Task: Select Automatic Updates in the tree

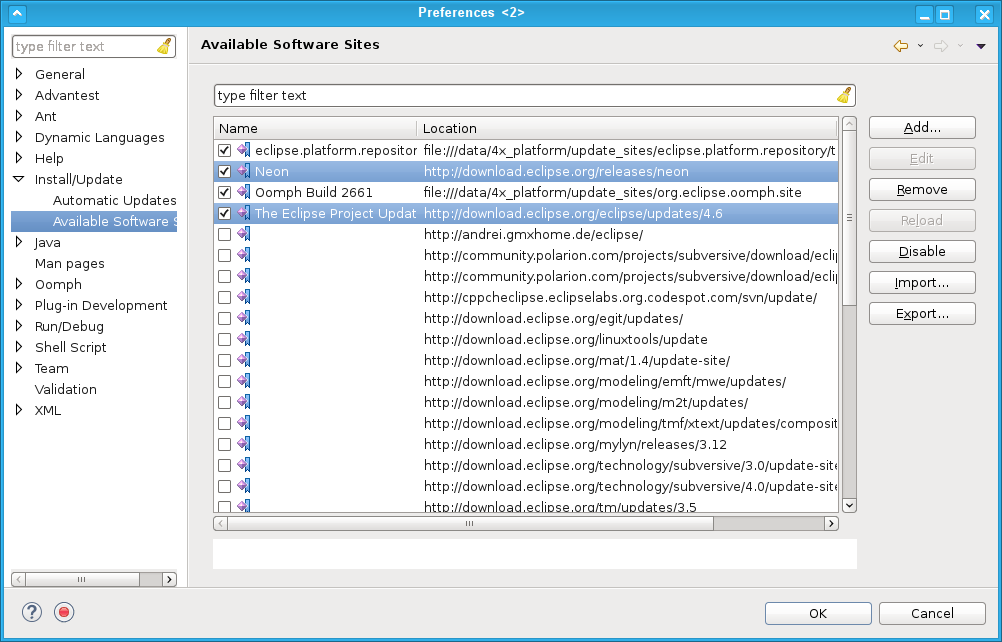Action: click(x=114, y=201)
